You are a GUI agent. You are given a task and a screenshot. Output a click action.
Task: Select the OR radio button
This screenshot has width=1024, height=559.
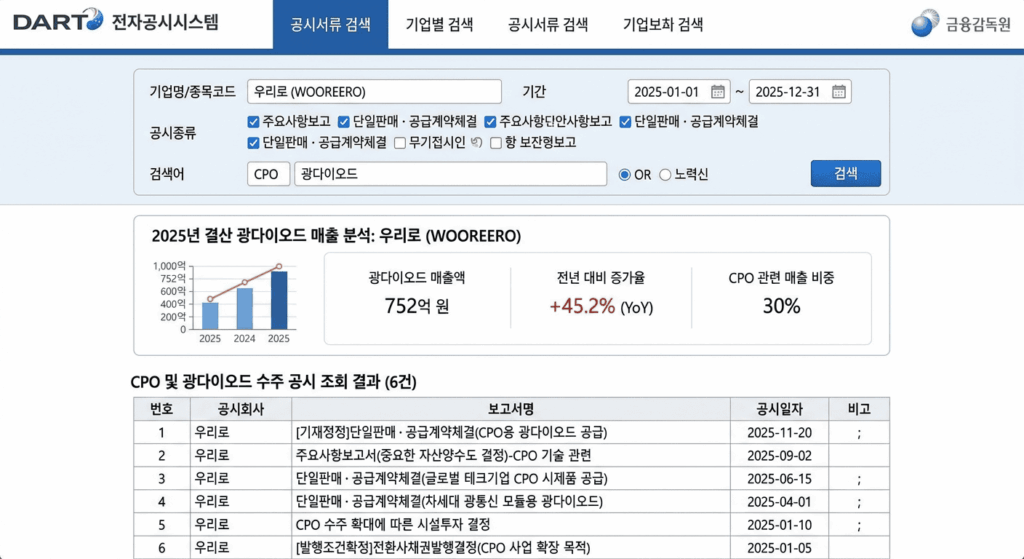624,174
